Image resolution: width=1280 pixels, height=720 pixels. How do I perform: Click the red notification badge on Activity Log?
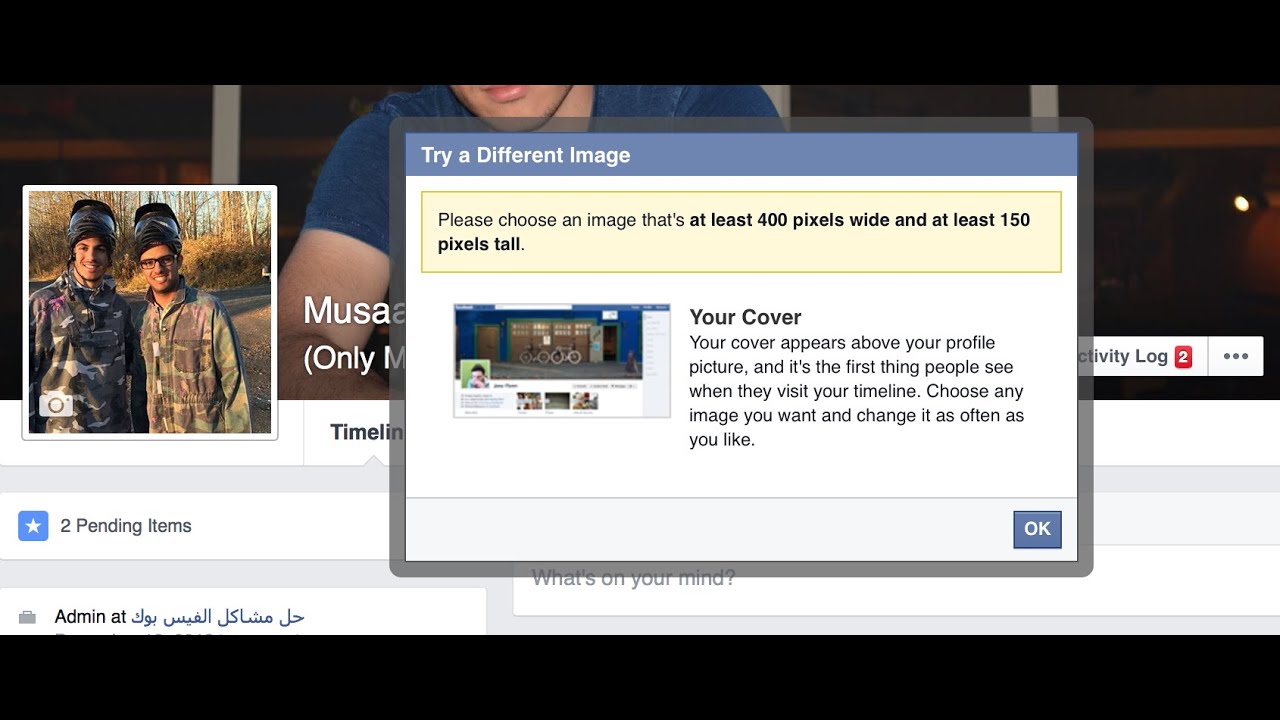(x=1183, y=356)
